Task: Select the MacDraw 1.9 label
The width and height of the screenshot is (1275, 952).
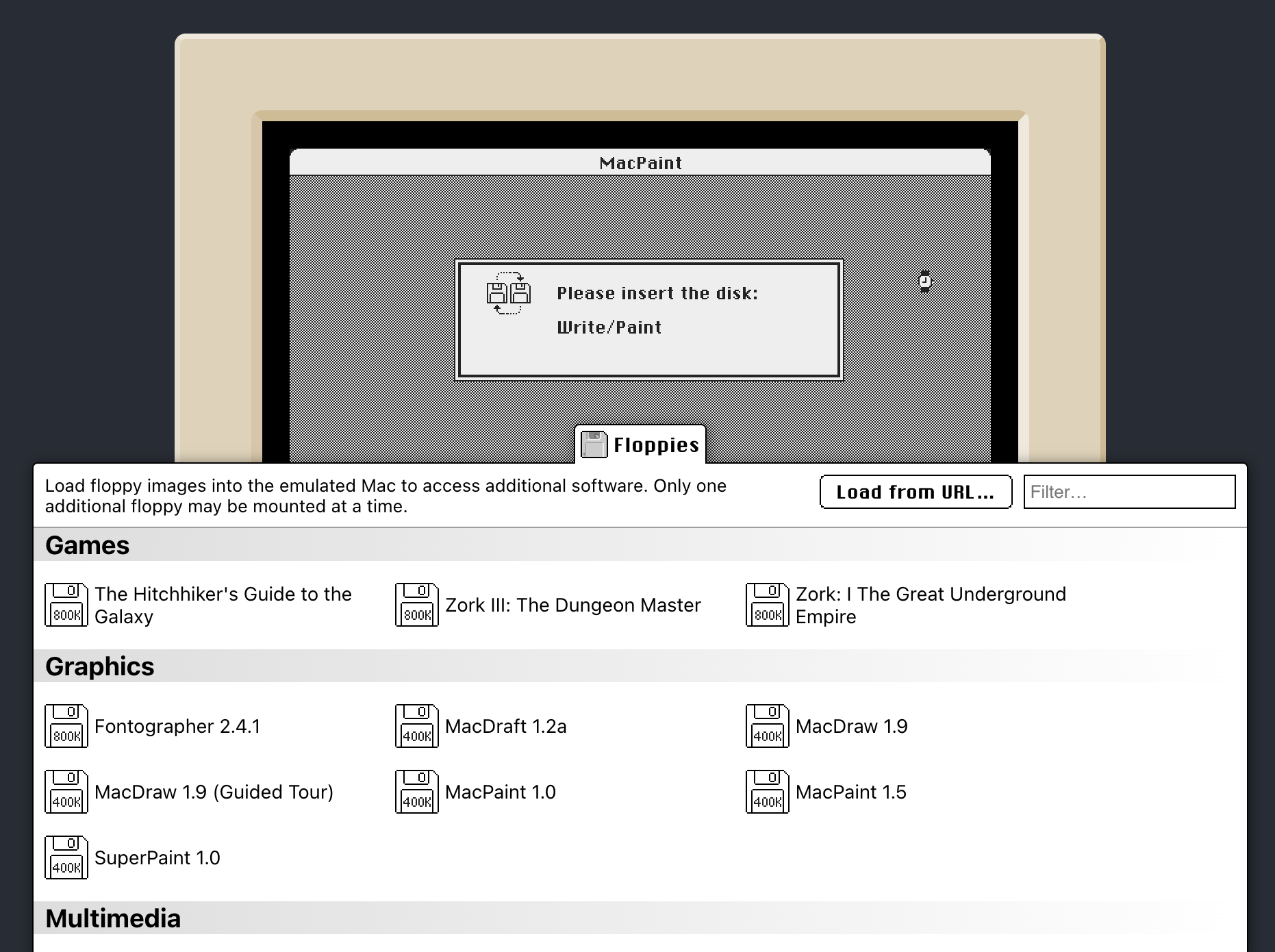Action: 852,726
